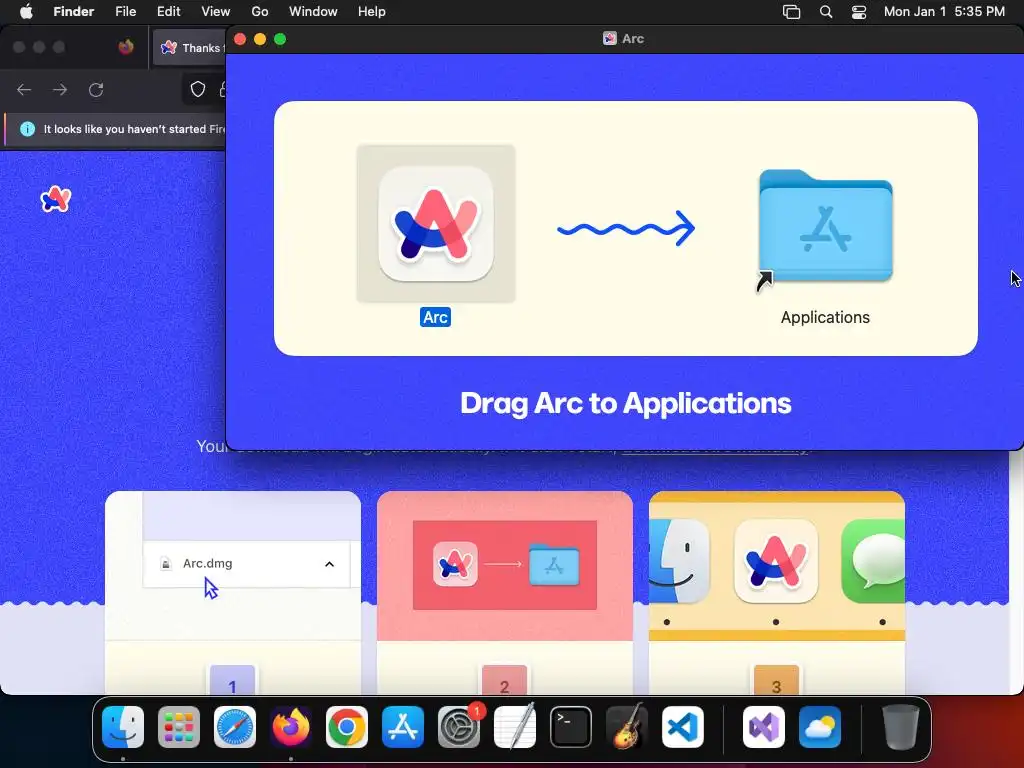Image resolution: width=1024 pixels, height=768 pixels.
Task: Go back in Firefox window
Action: (x=24, y=89)
